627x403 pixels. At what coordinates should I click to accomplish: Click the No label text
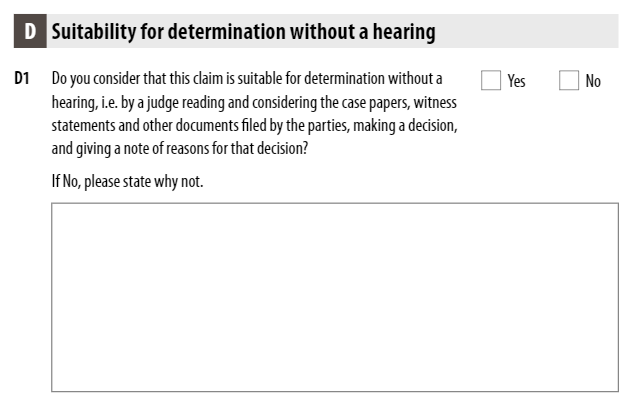coord(593,81)
